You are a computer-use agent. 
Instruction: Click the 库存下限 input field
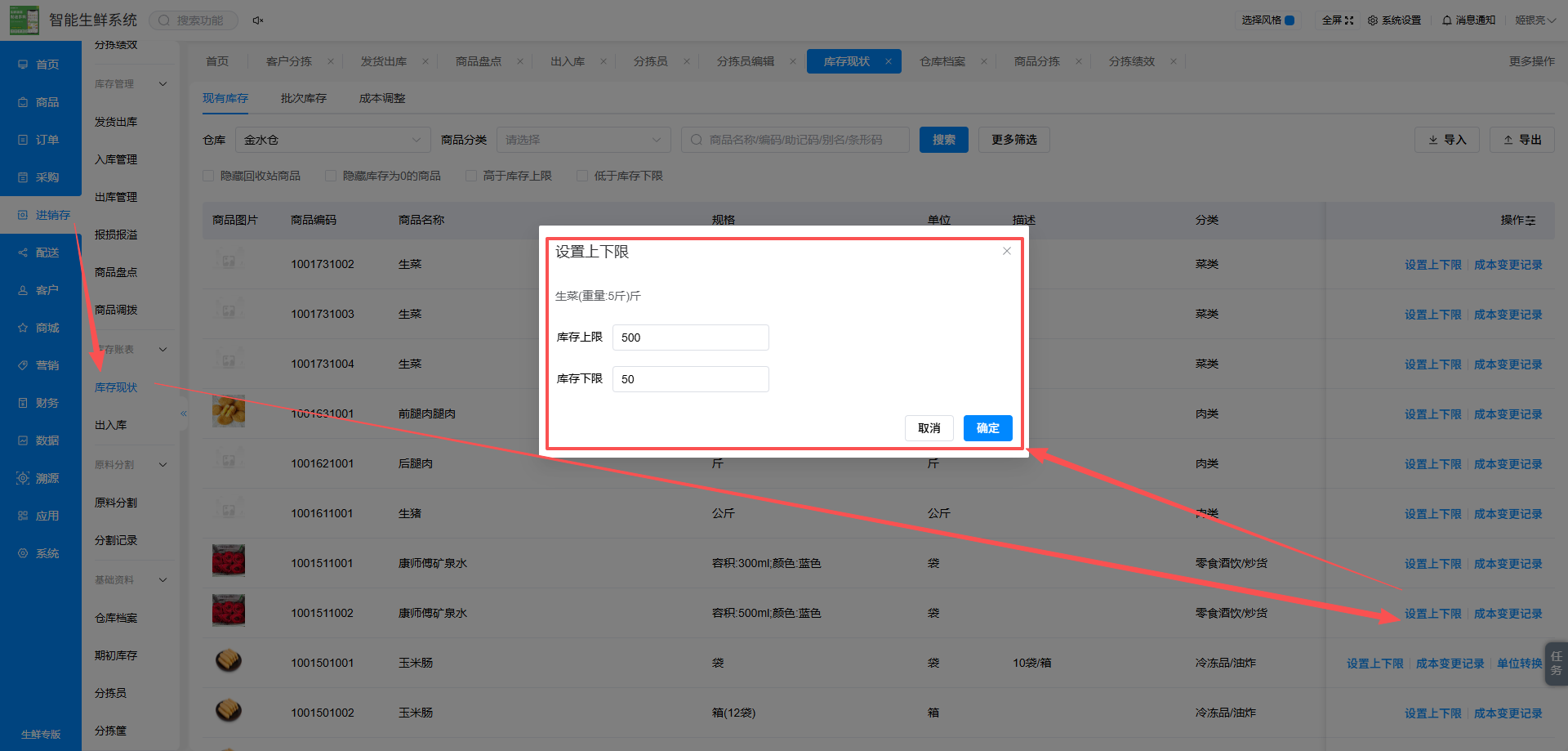tap(691, 379)
